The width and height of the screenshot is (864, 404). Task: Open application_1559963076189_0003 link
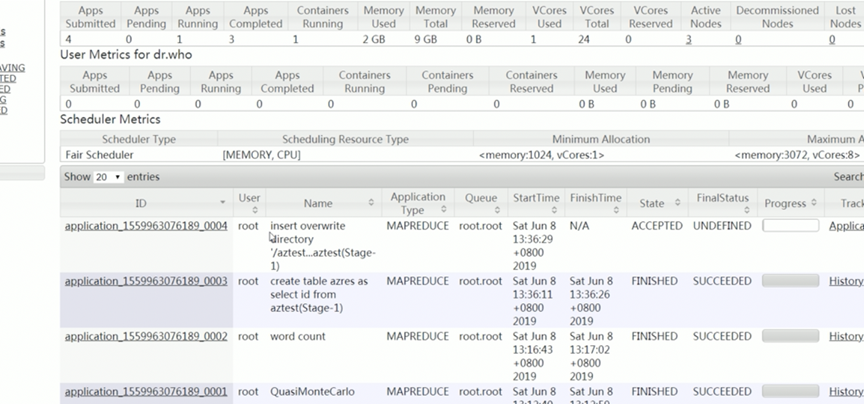[x=146, y=282]
